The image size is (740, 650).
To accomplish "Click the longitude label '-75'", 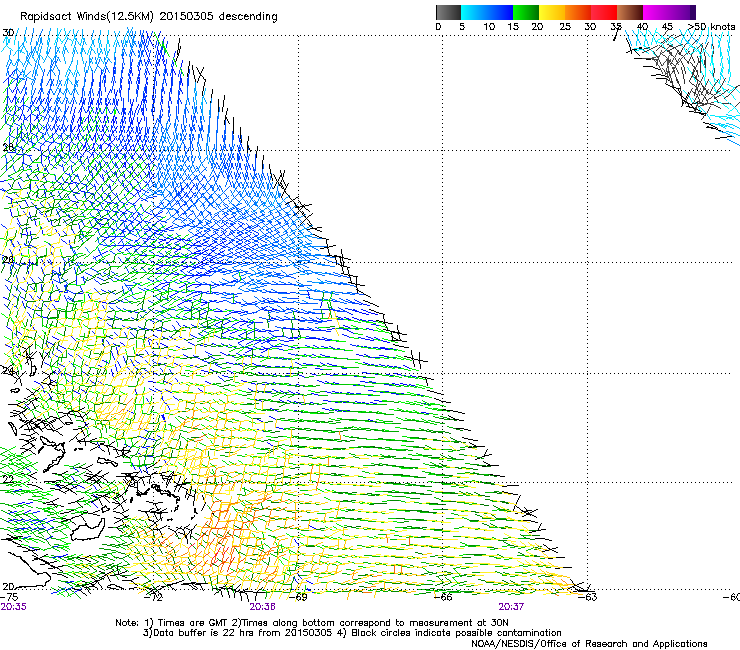I will coord(9,597).
